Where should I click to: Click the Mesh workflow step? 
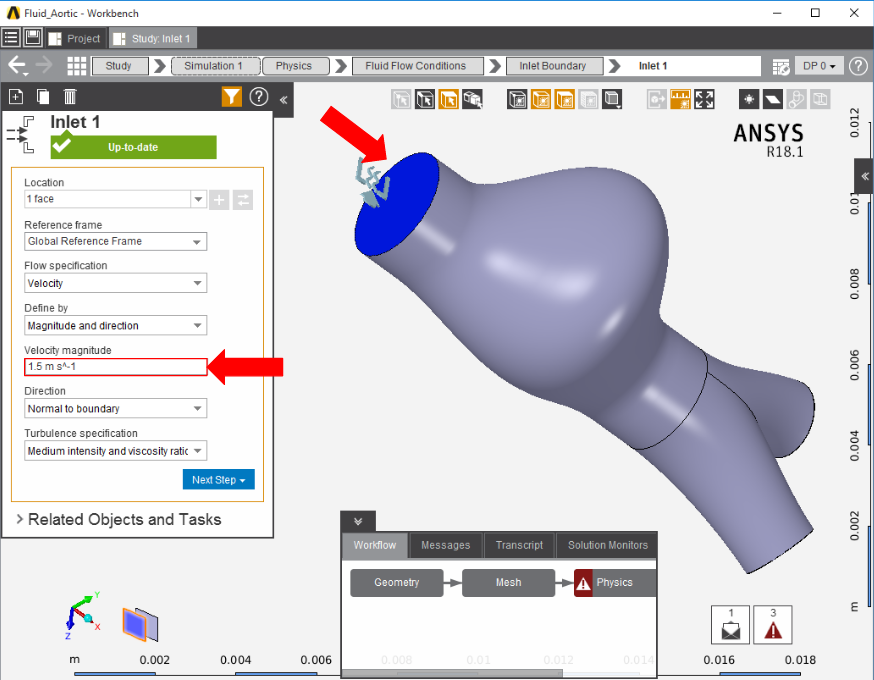[508, 582]
